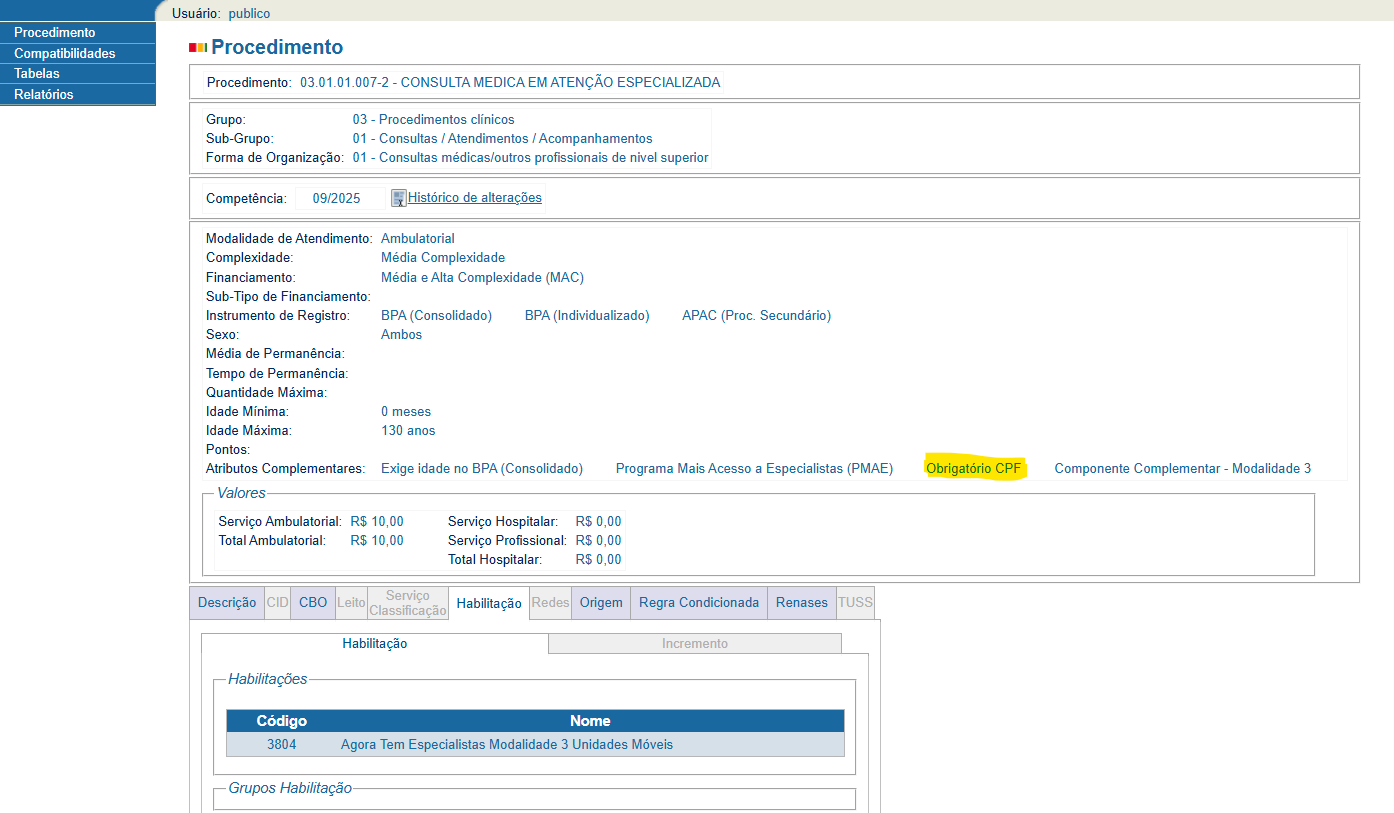This screenshot has height=813, width=1394.
Task: Click Exige idade no BPA (Consolidado)
Action: (482, 469)
